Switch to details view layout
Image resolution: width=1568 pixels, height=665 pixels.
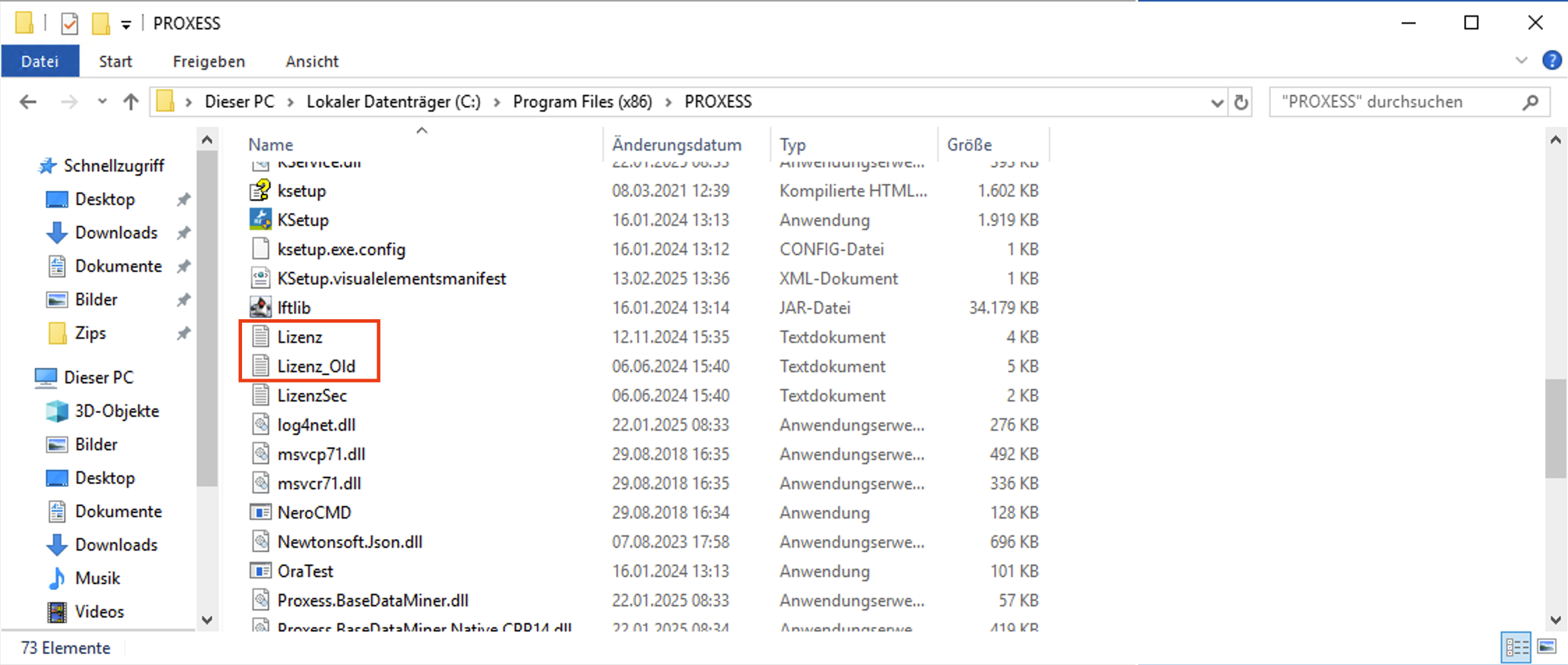click(1516, 647)
